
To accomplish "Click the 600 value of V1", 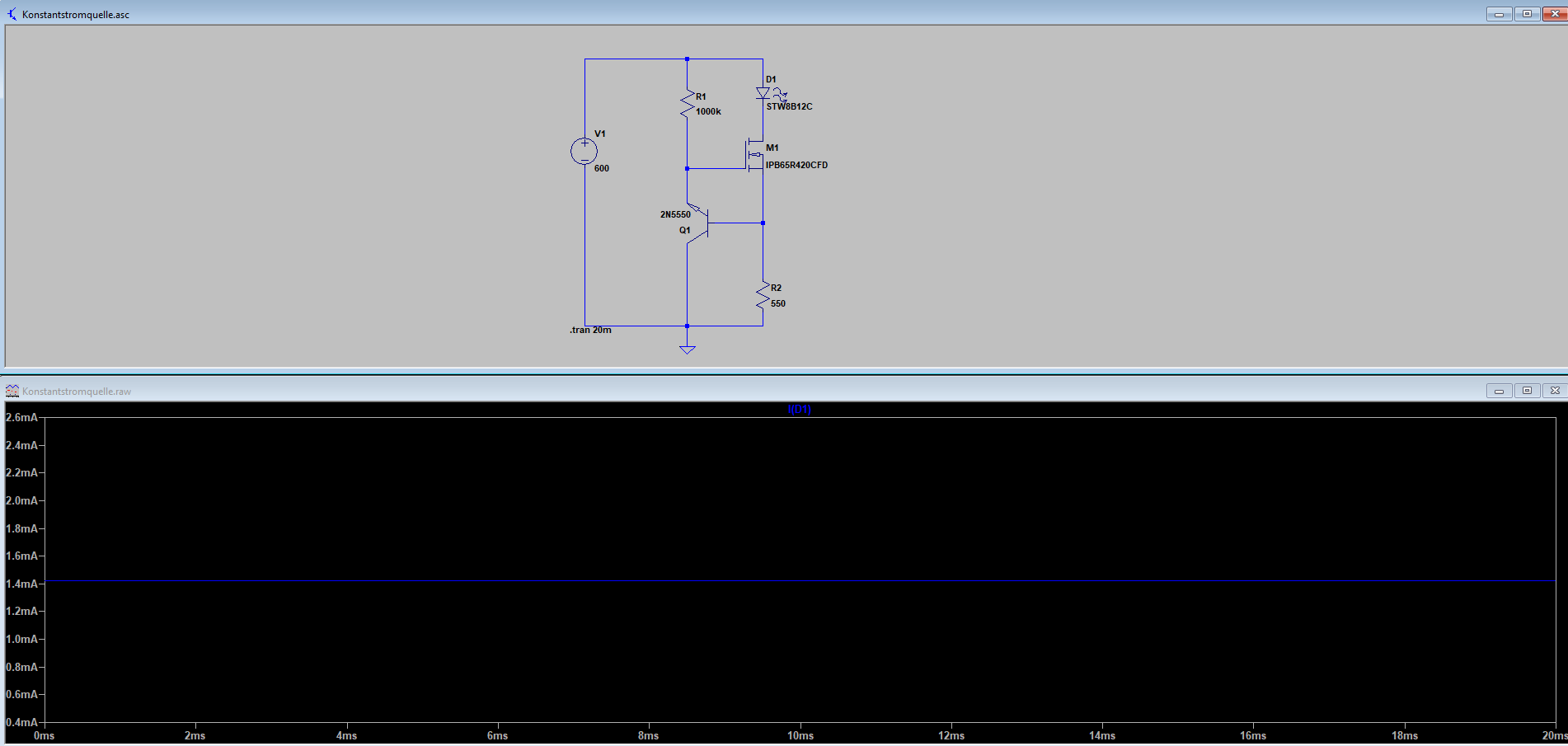I will coord(602,168).
